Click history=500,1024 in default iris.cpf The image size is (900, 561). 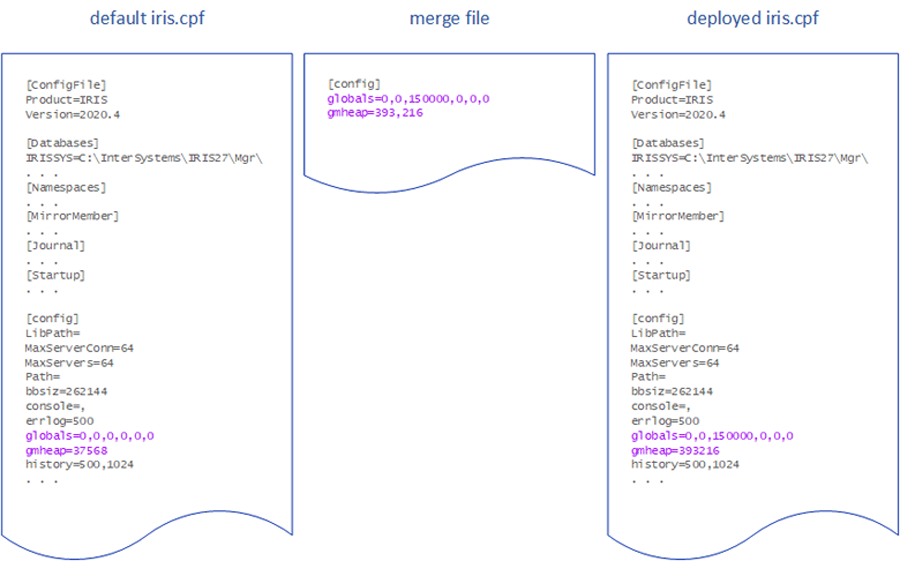pos(79,465)
